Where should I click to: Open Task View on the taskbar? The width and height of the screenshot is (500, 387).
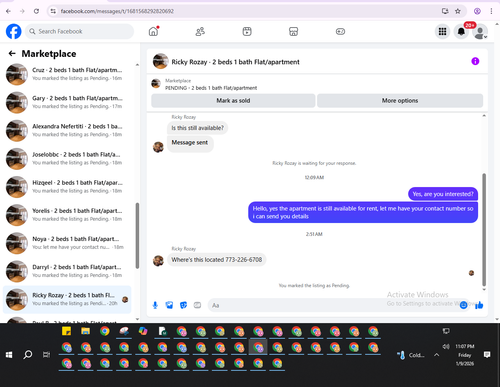[x=46, y=355]
